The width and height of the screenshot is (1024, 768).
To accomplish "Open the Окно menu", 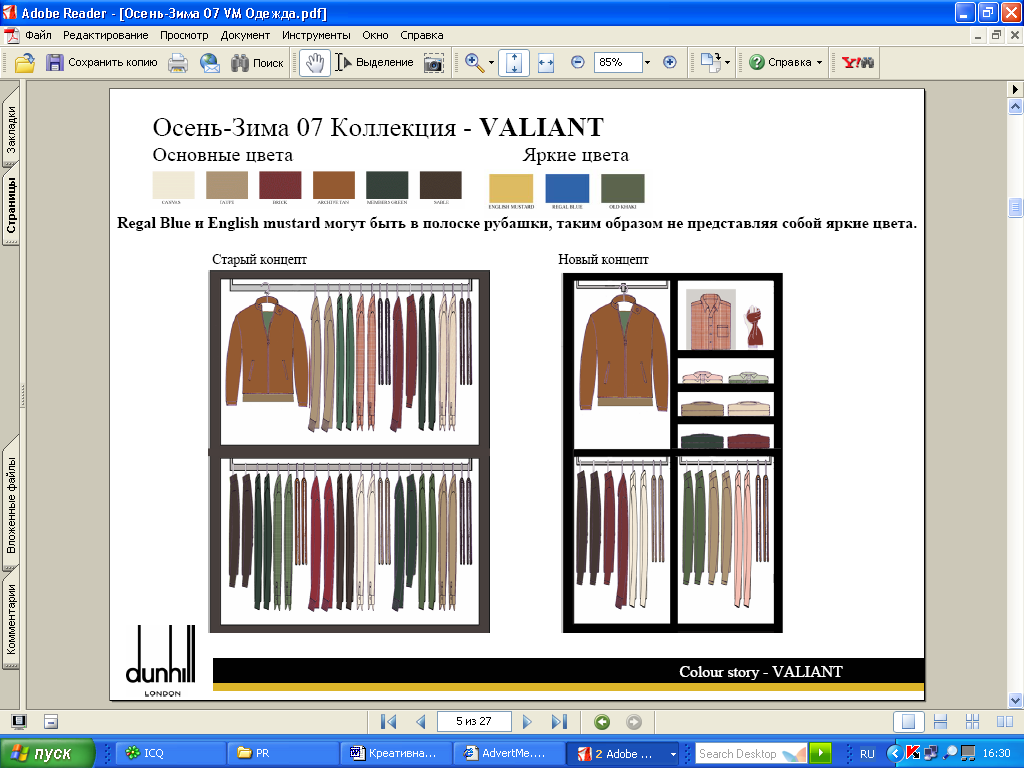I will pos(376,35).
